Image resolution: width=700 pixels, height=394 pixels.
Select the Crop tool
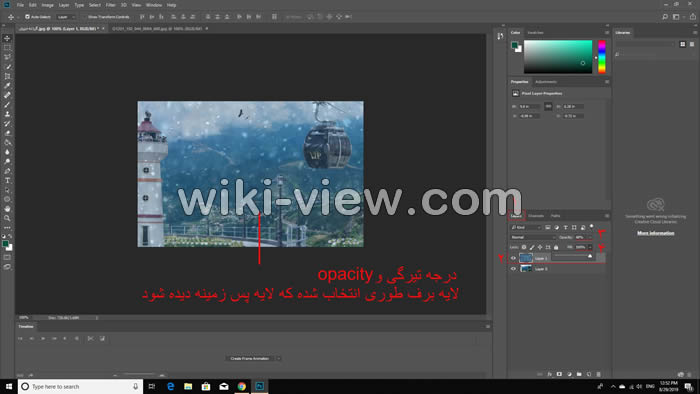click(7, 76)
